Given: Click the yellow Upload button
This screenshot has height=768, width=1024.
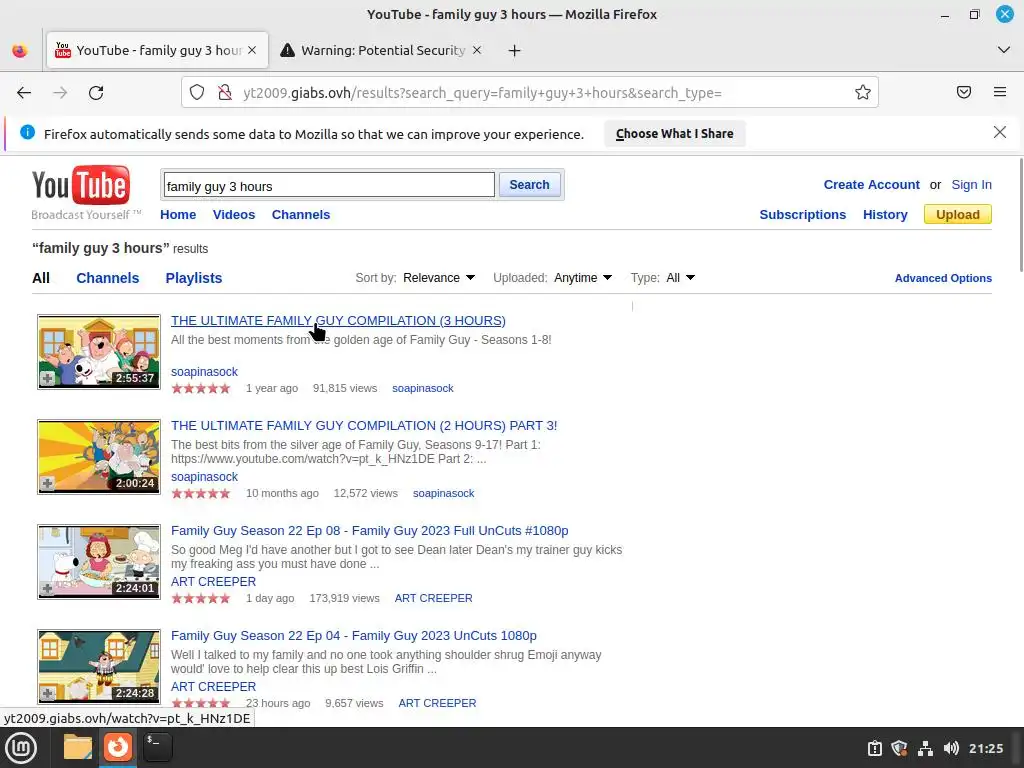Looking at the screenshot, I should point(957,214).
